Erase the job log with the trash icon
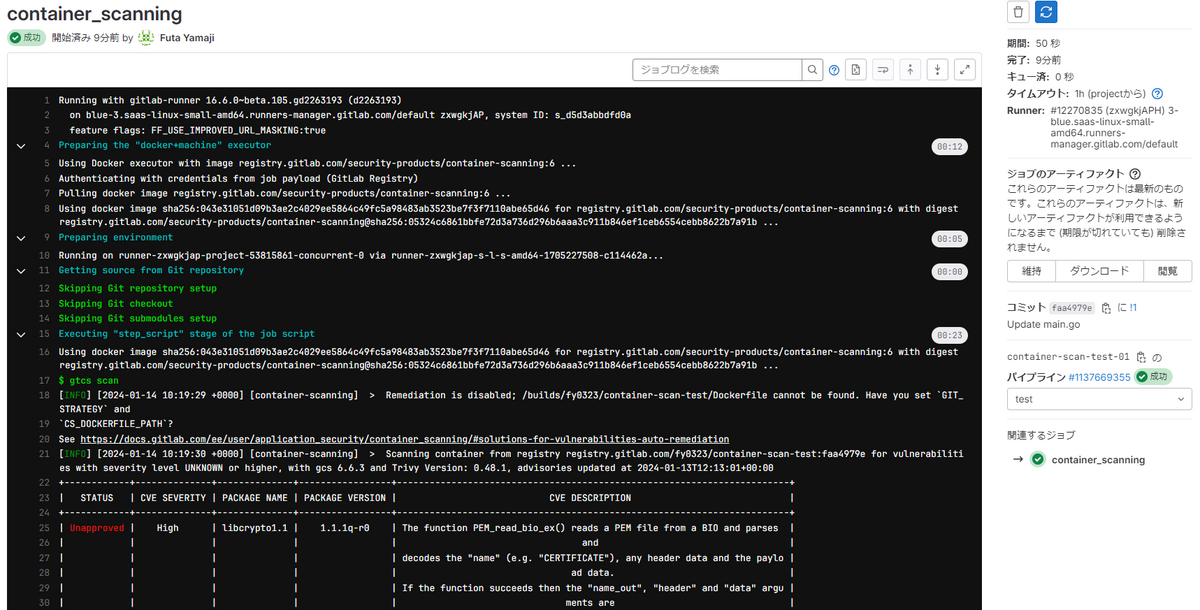The height and width of the screenshot is (610, 1200). pos(1018,11)
